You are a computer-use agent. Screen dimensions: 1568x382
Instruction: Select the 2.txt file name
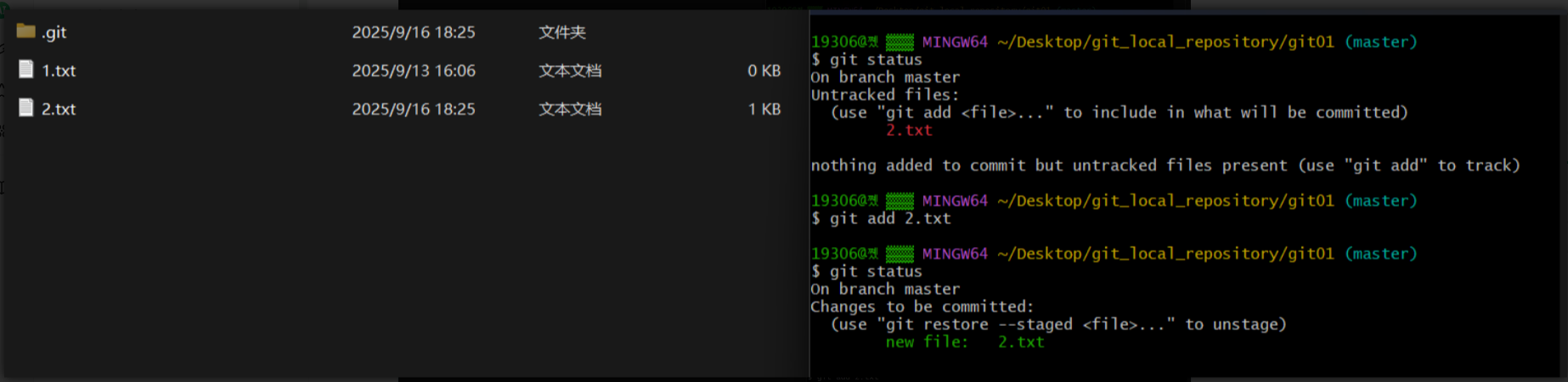[x=59, y=109]
